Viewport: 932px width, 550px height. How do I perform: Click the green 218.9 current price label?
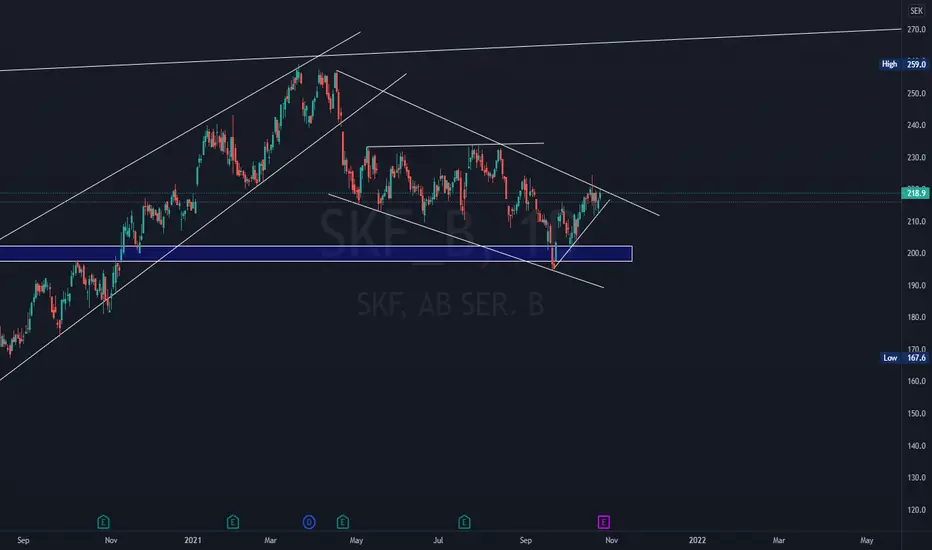coord(916,193)
